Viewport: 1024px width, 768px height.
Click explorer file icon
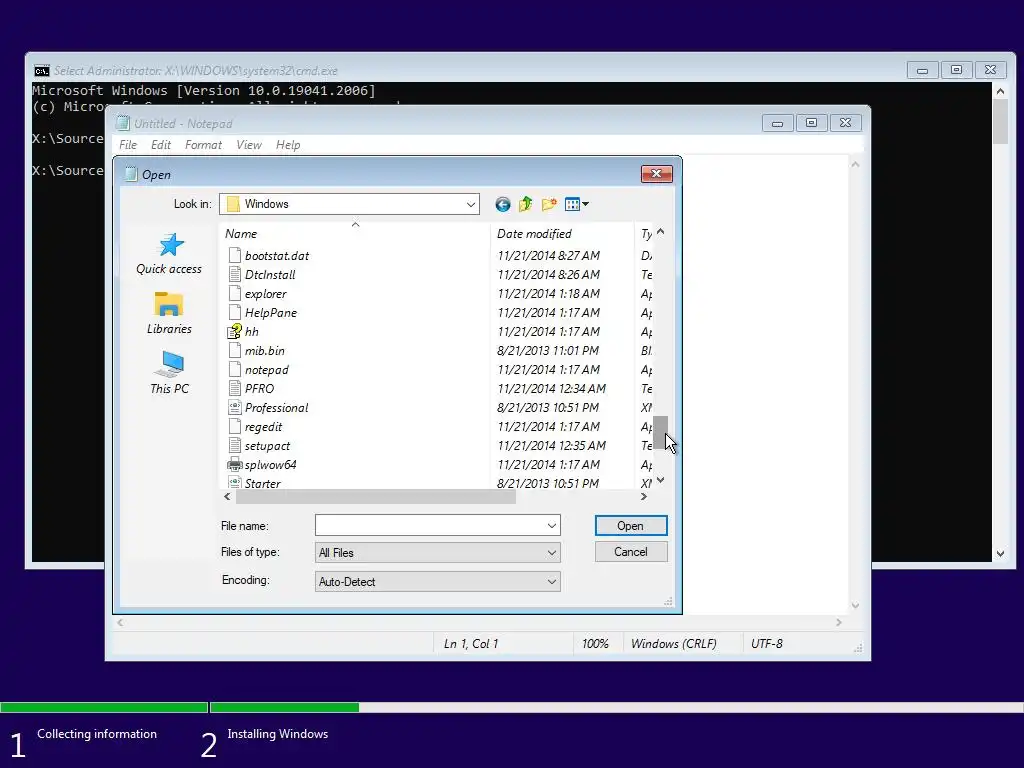pos(235,293)
